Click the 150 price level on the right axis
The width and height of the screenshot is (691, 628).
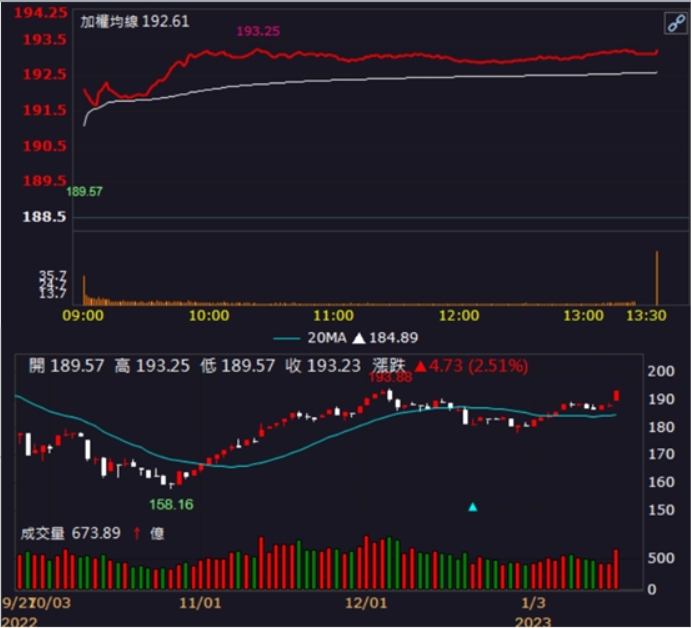click(x=661, y=510)
